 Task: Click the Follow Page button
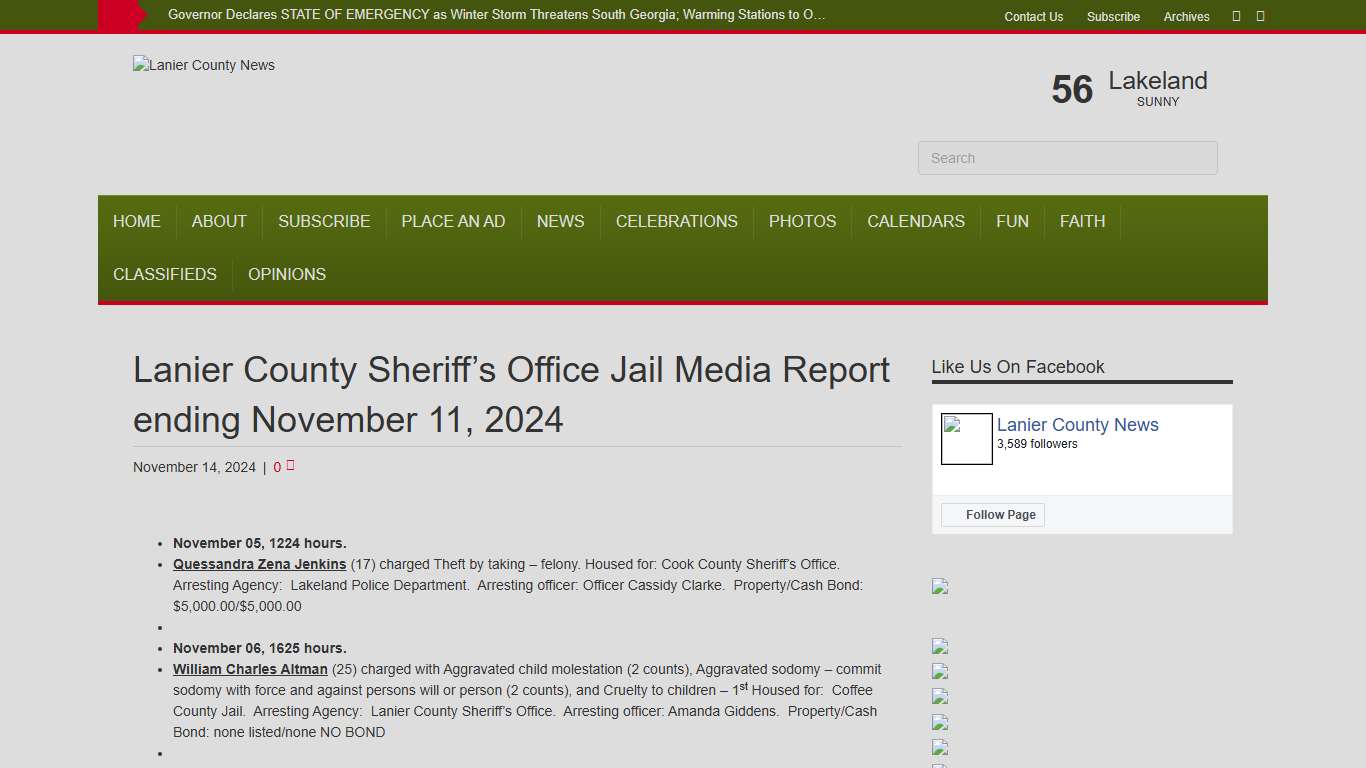993,514
